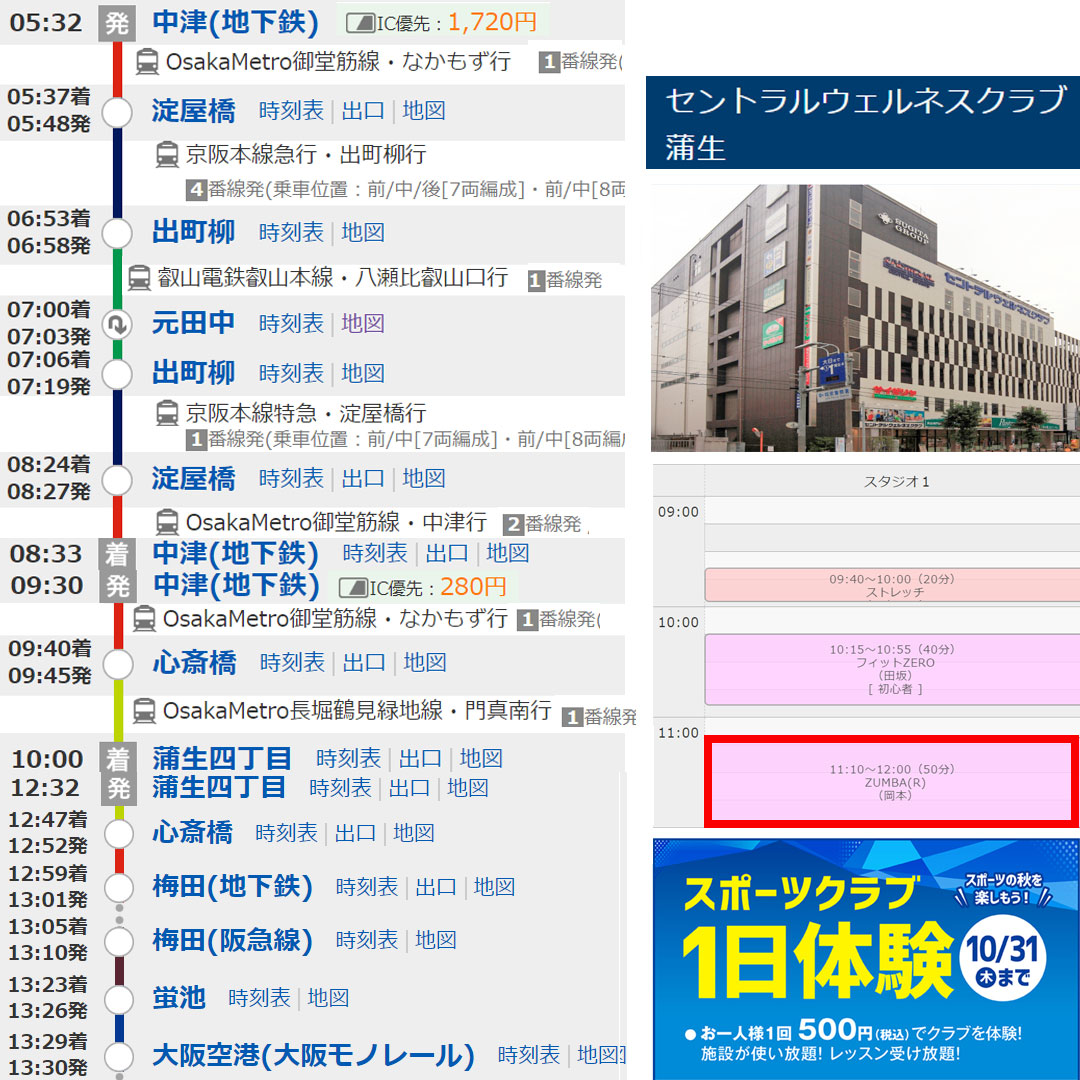Open 時刻表 for 09:40 arrival 心斎橋

[x=292, y=663]
